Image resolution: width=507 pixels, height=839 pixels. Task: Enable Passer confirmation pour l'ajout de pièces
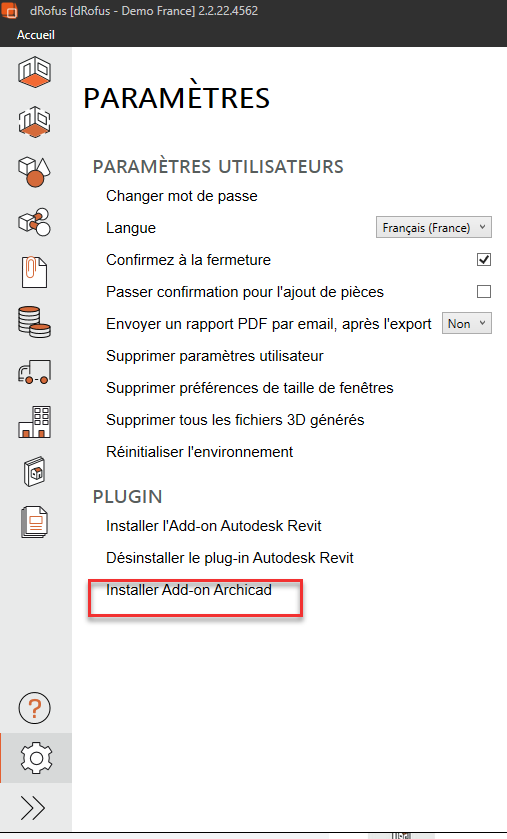pos(484,292)
